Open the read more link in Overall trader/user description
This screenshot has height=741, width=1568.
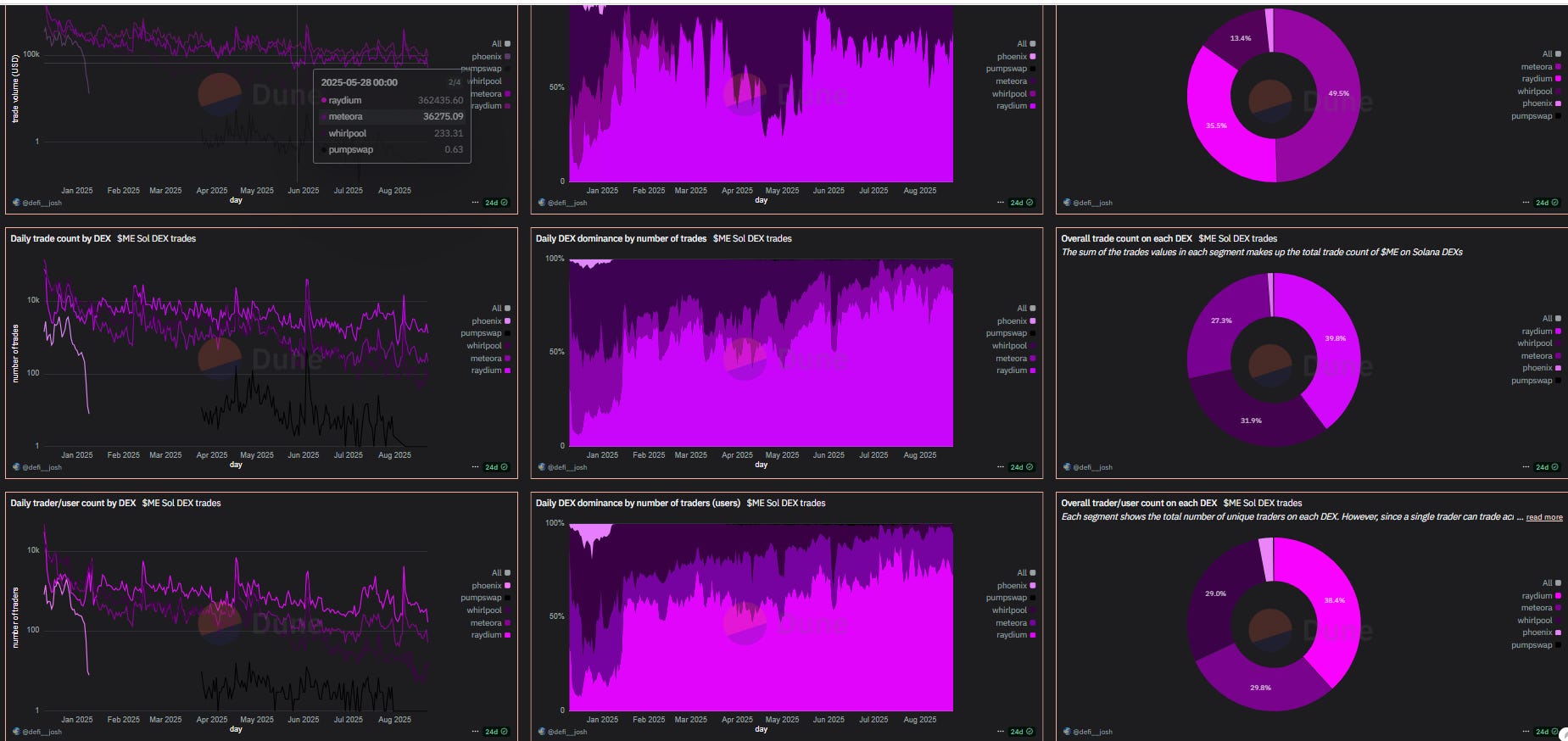point(1544,517)
